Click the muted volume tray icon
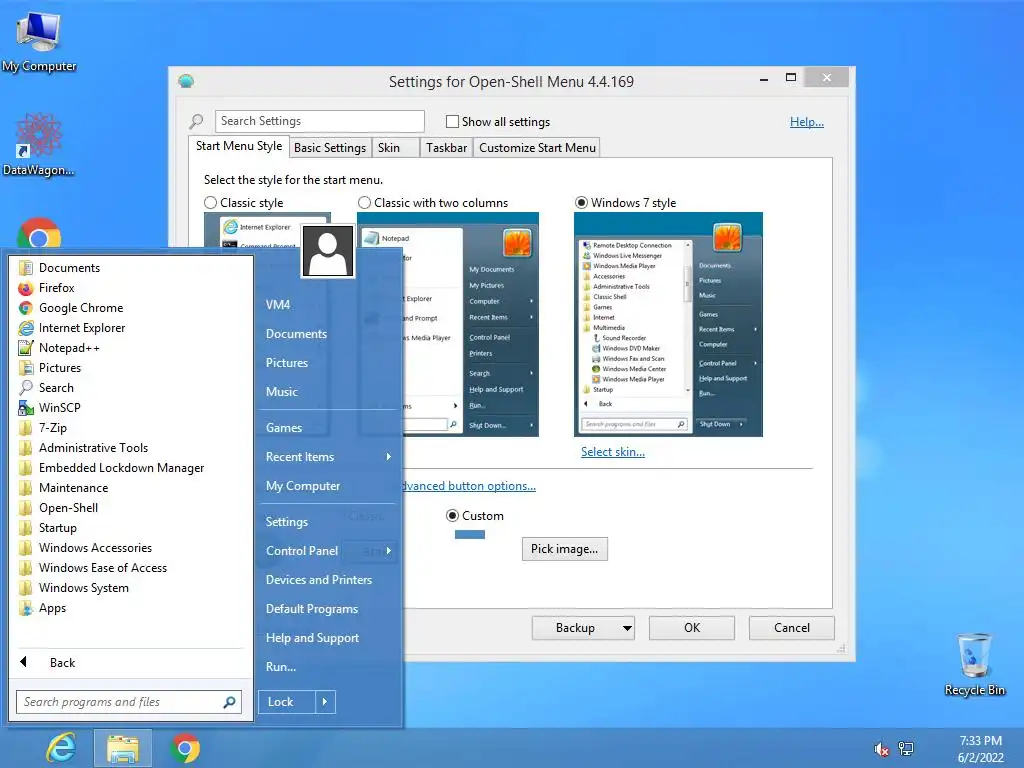This screenshot has width=1024, height=768. [882, 749]
